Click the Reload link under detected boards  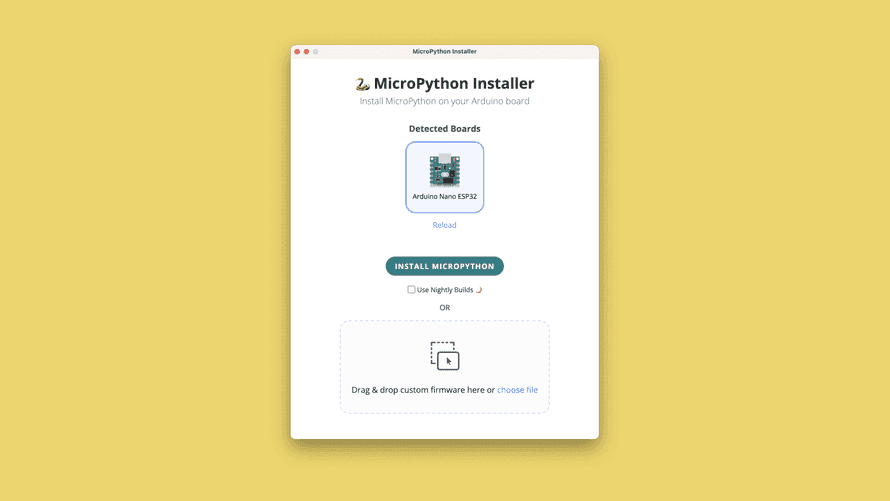(444, 225)
